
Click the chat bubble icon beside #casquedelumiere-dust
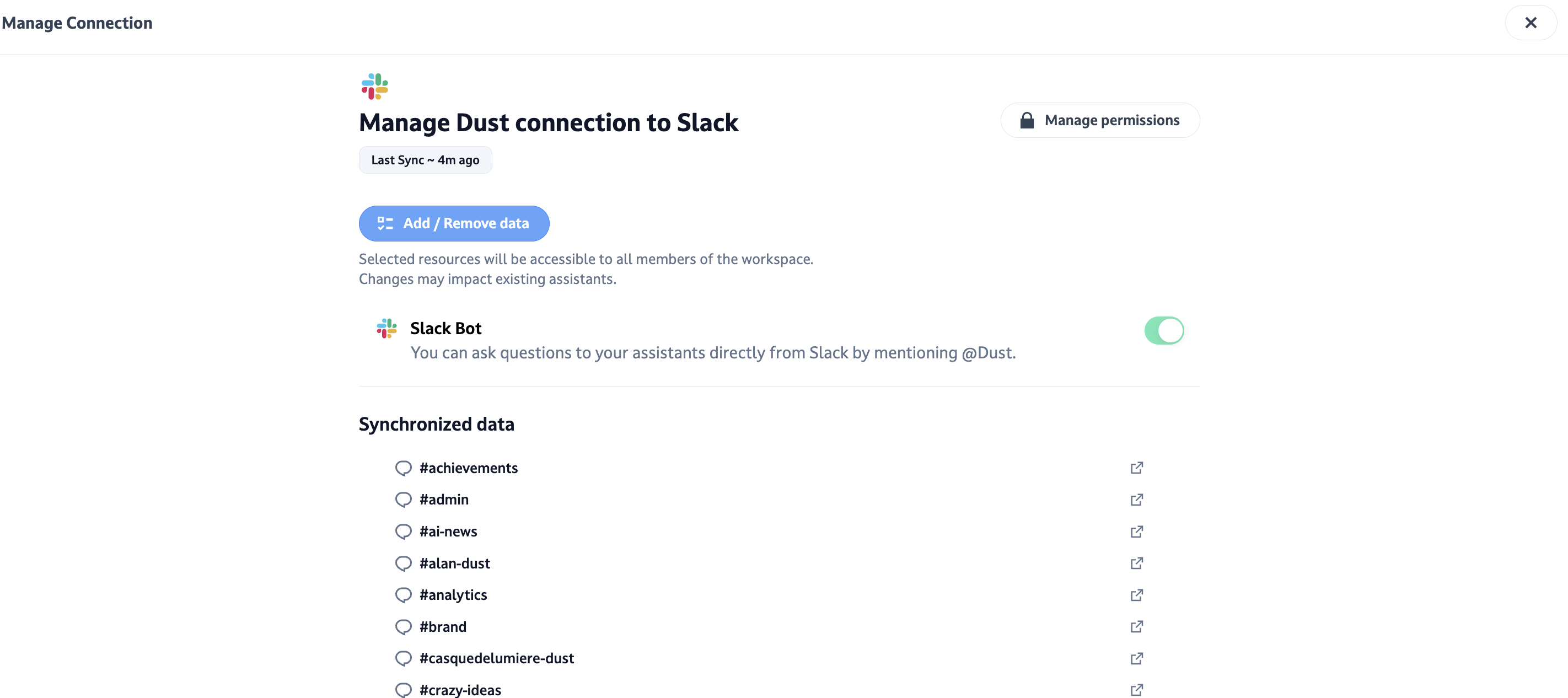click(x=403, y=658)
